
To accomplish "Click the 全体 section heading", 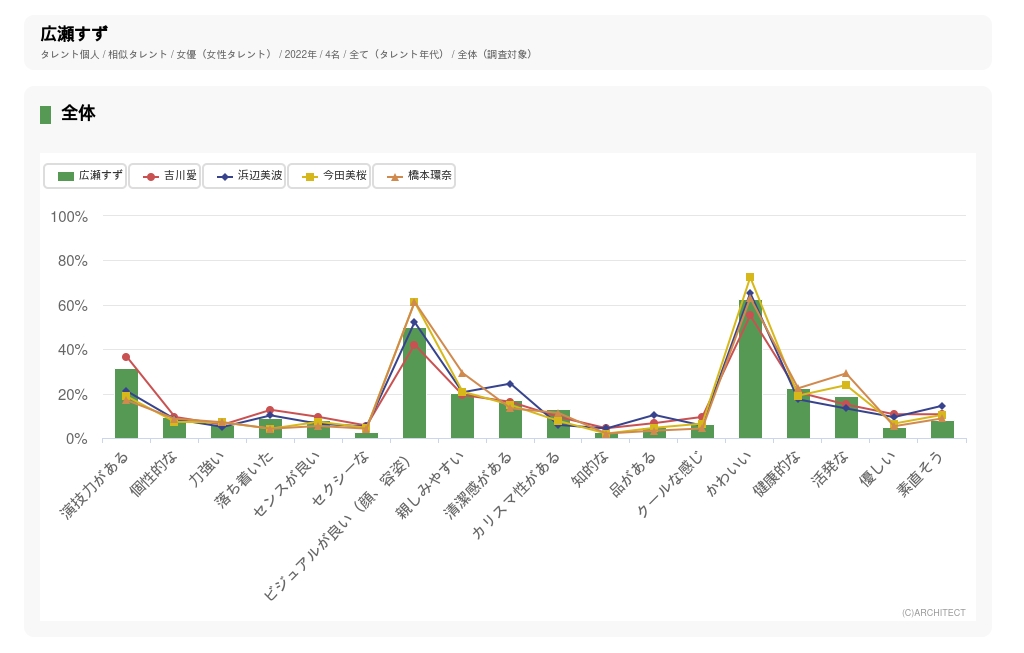I will (x=78, y=114).
